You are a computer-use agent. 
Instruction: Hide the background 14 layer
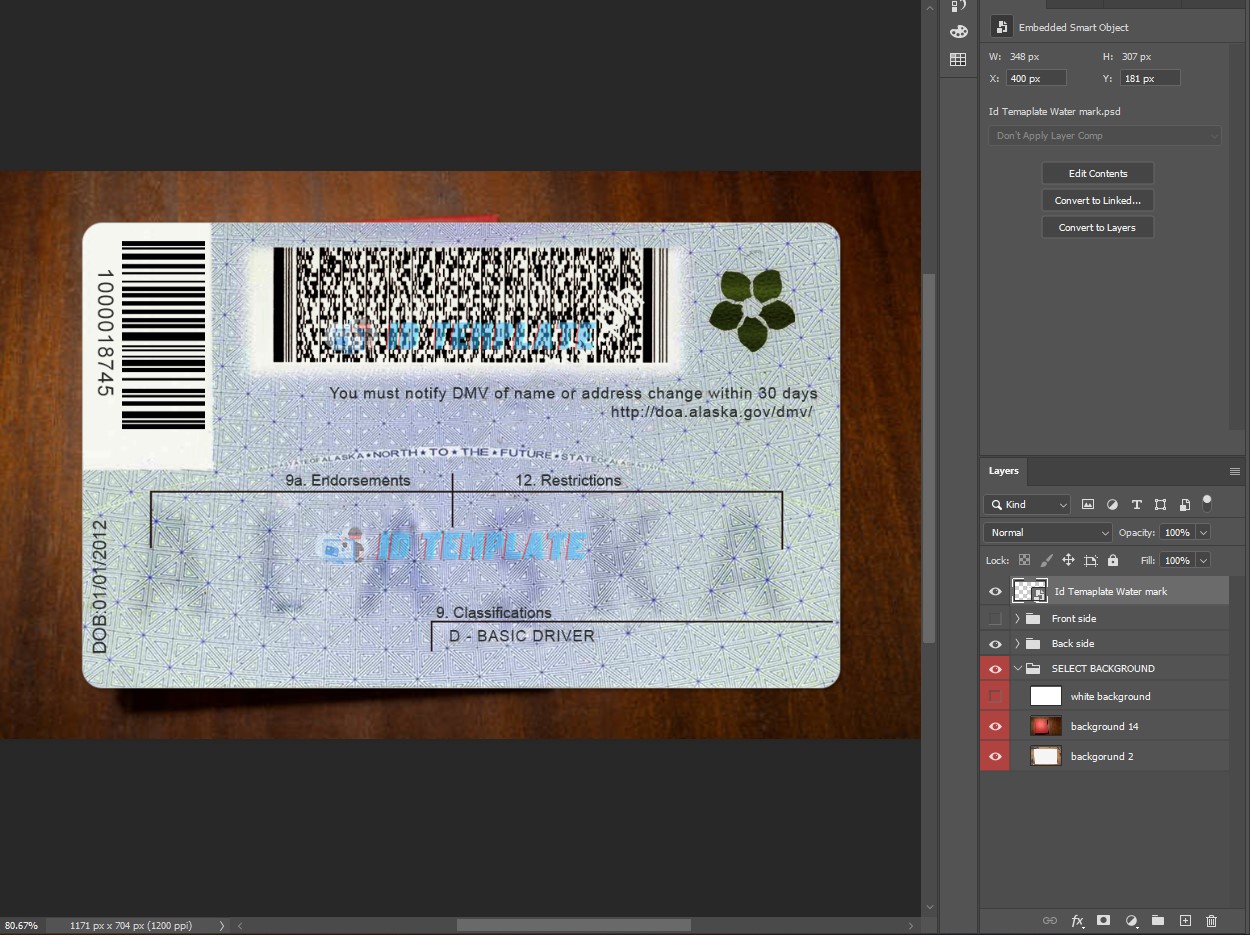pyautogui.click(x=995, y=727)
